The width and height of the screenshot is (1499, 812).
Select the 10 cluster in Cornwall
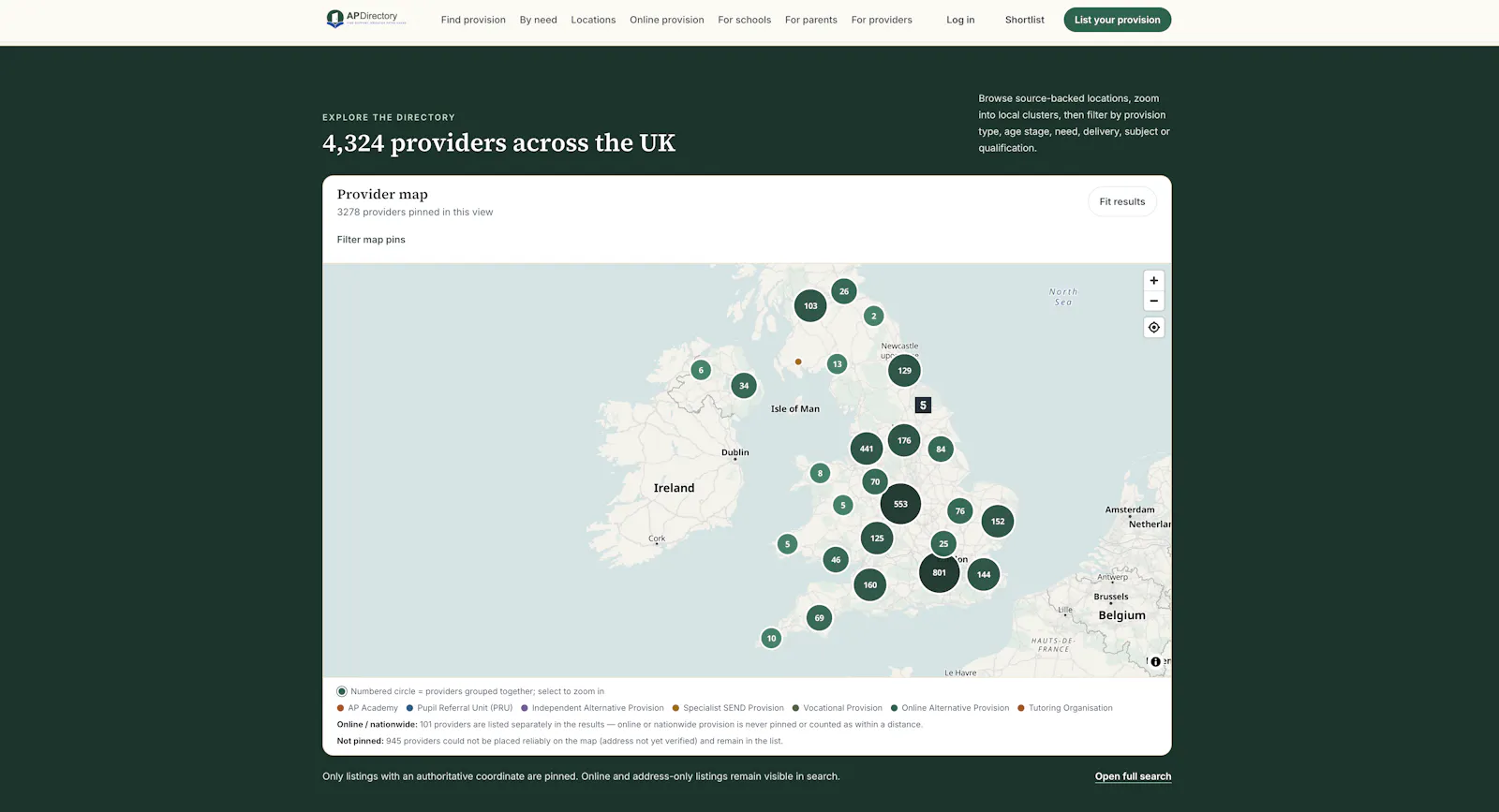click(x=771, y=638)
